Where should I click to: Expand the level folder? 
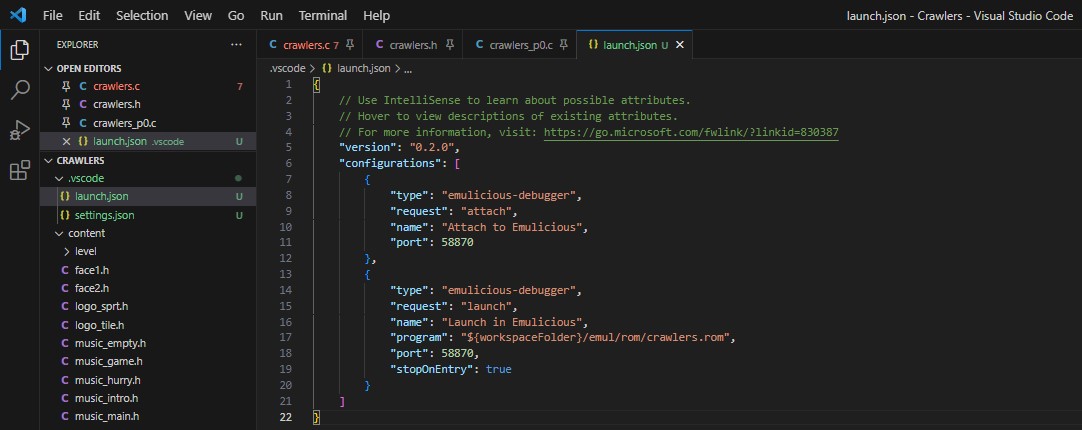click(148, 251)
